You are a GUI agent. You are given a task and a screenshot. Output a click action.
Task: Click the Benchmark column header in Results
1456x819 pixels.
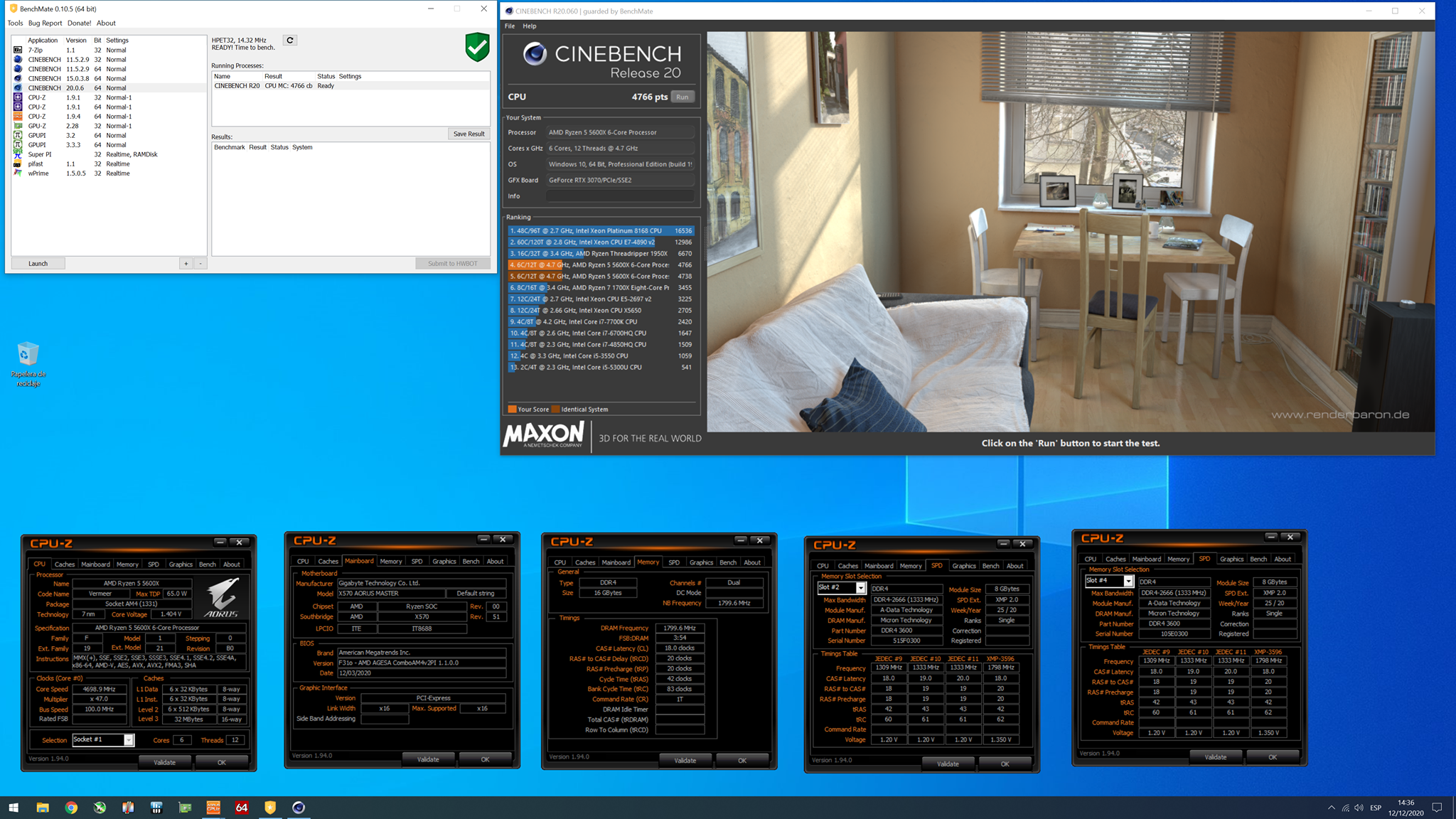pos(230,147)
